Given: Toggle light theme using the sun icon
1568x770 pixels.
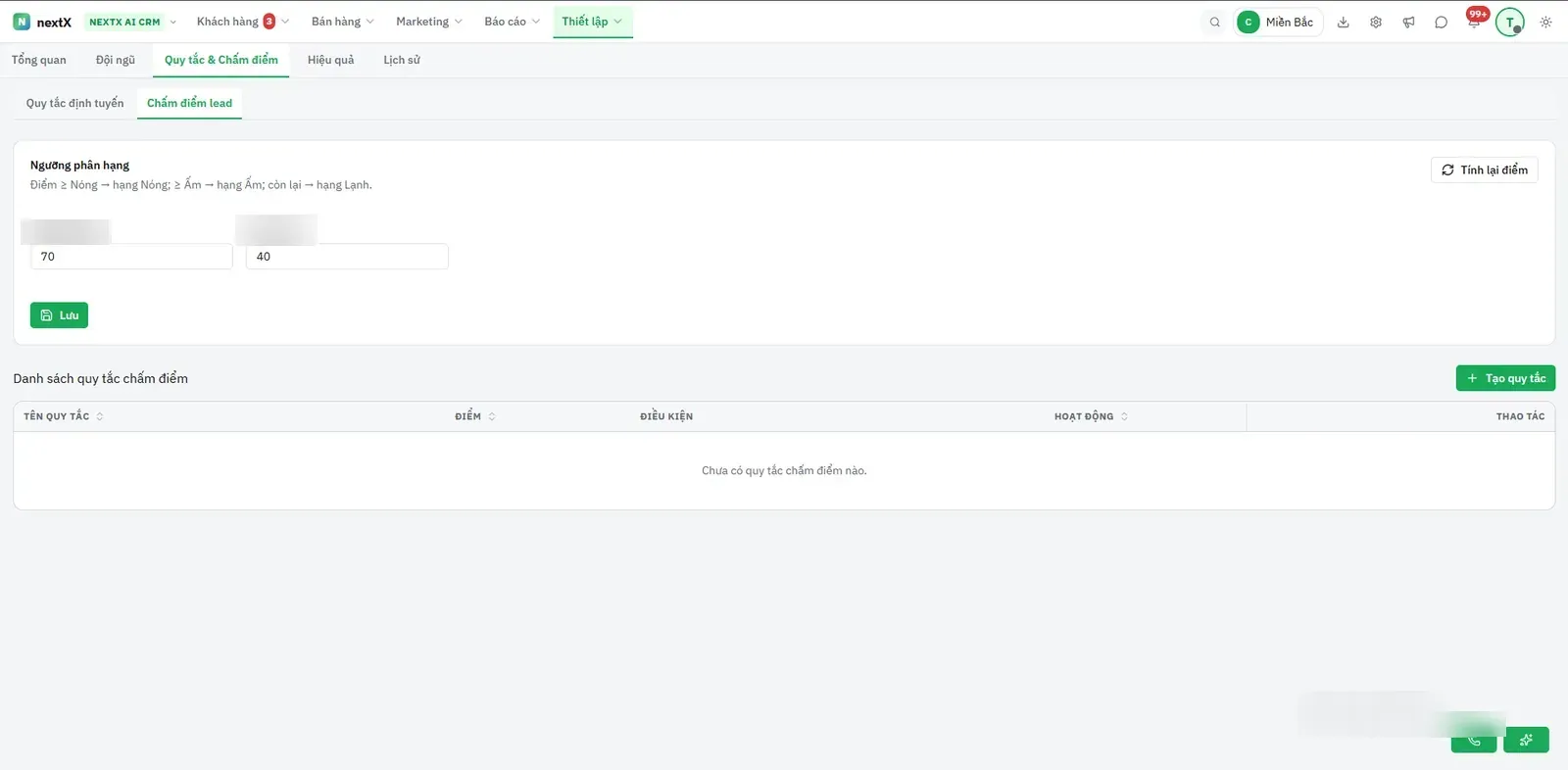Looking at the screenshot, I should [x=1545, y=22].
